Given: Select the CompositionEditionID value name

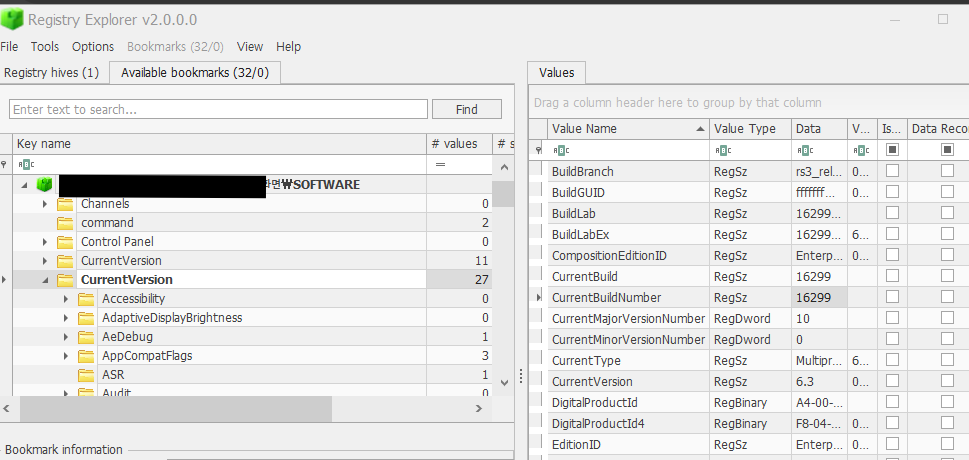Looking at the screenshot, I should (609, 255).
